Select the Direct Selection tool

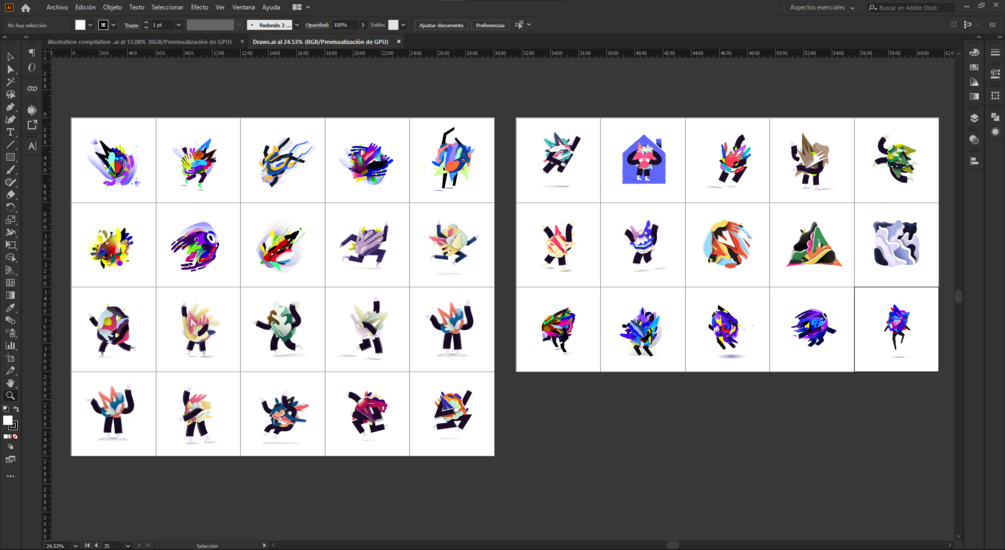pos(10,69)
